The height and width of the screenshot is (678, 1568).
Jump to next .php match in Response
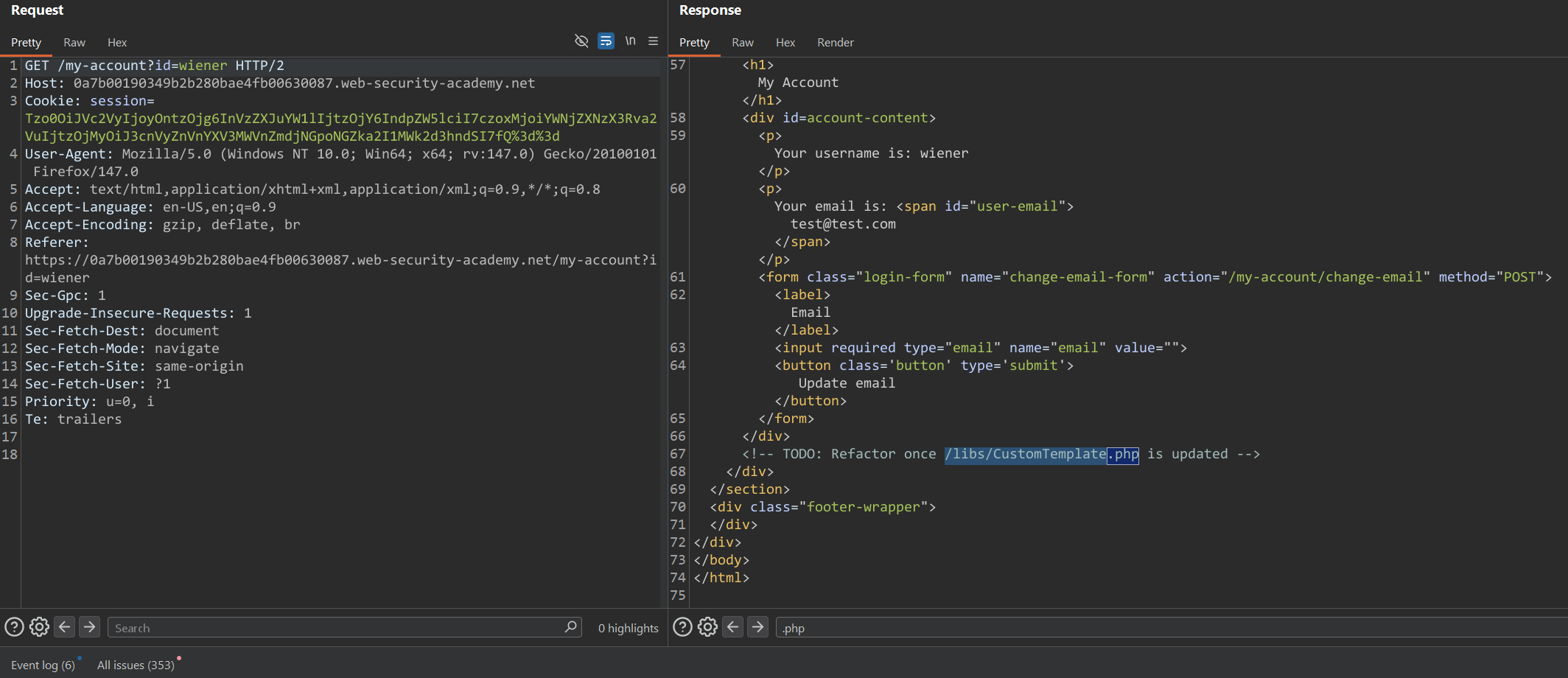757,627
